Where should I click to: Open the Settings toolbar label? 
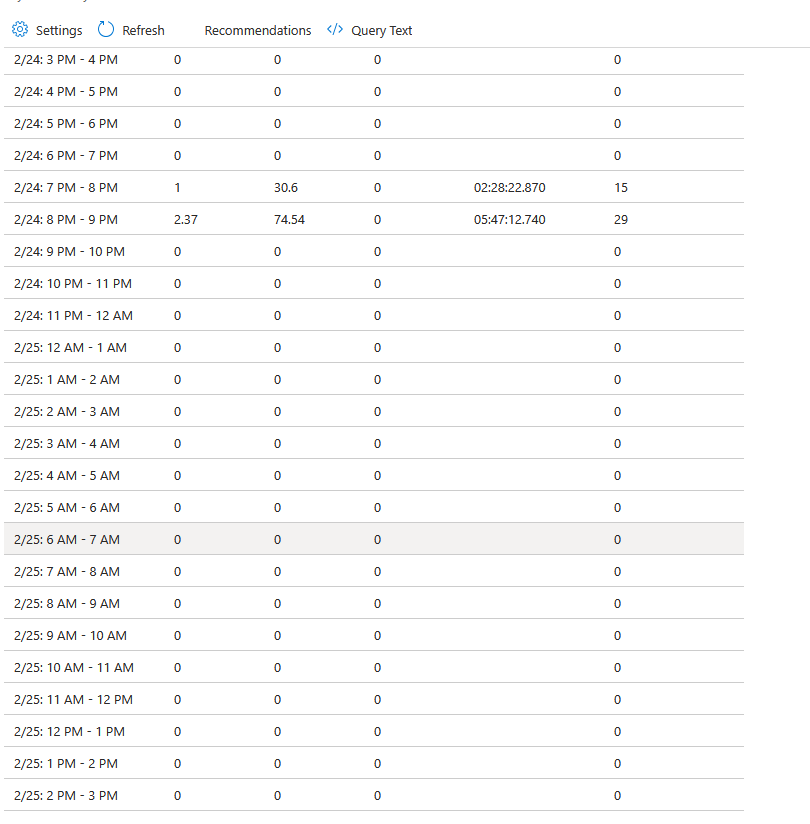coord(59,30)
